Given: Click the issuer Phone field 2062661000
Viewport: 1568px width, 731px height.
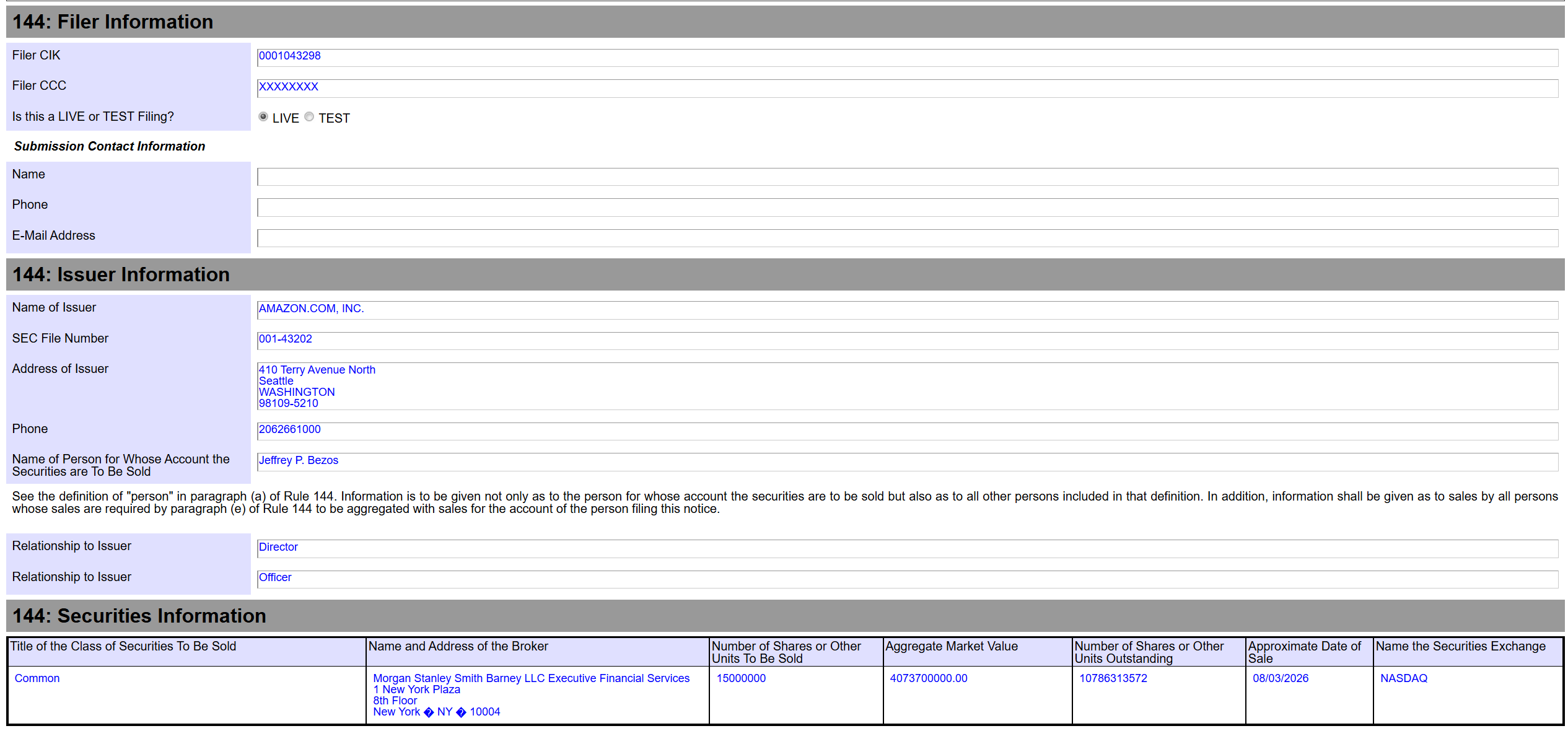Looking at the screenshot, I should point(908,431).
